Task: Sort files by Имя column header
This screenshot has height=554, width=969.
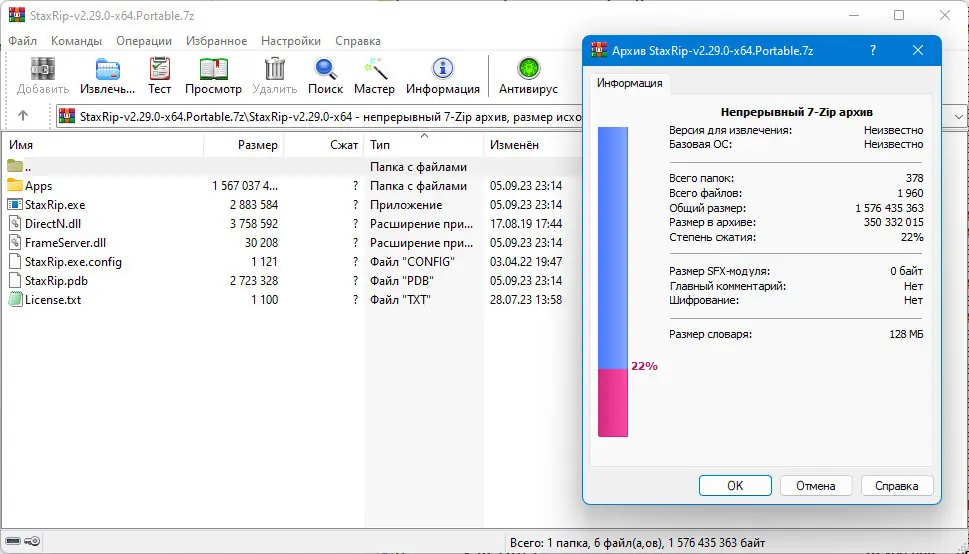Action: pos(104,145)
